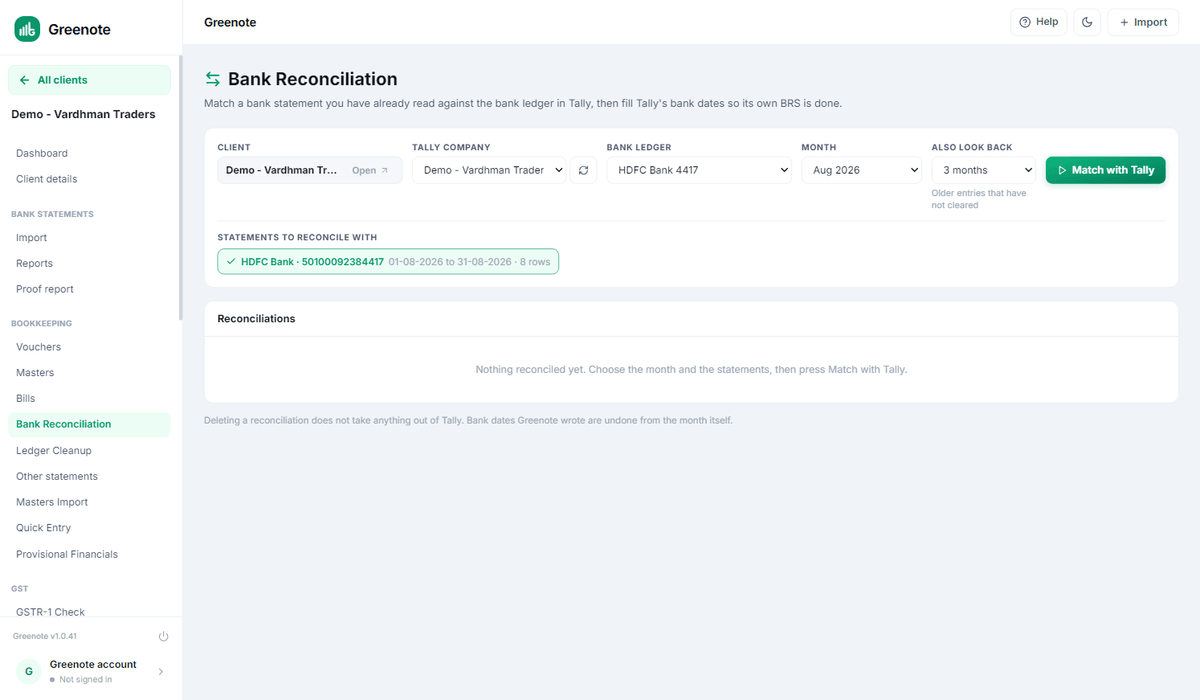Image resolution: width=1200 pixels, height=700 pixels.
Task: Open the Also Look Back dropdown
Action: point(984,170)
